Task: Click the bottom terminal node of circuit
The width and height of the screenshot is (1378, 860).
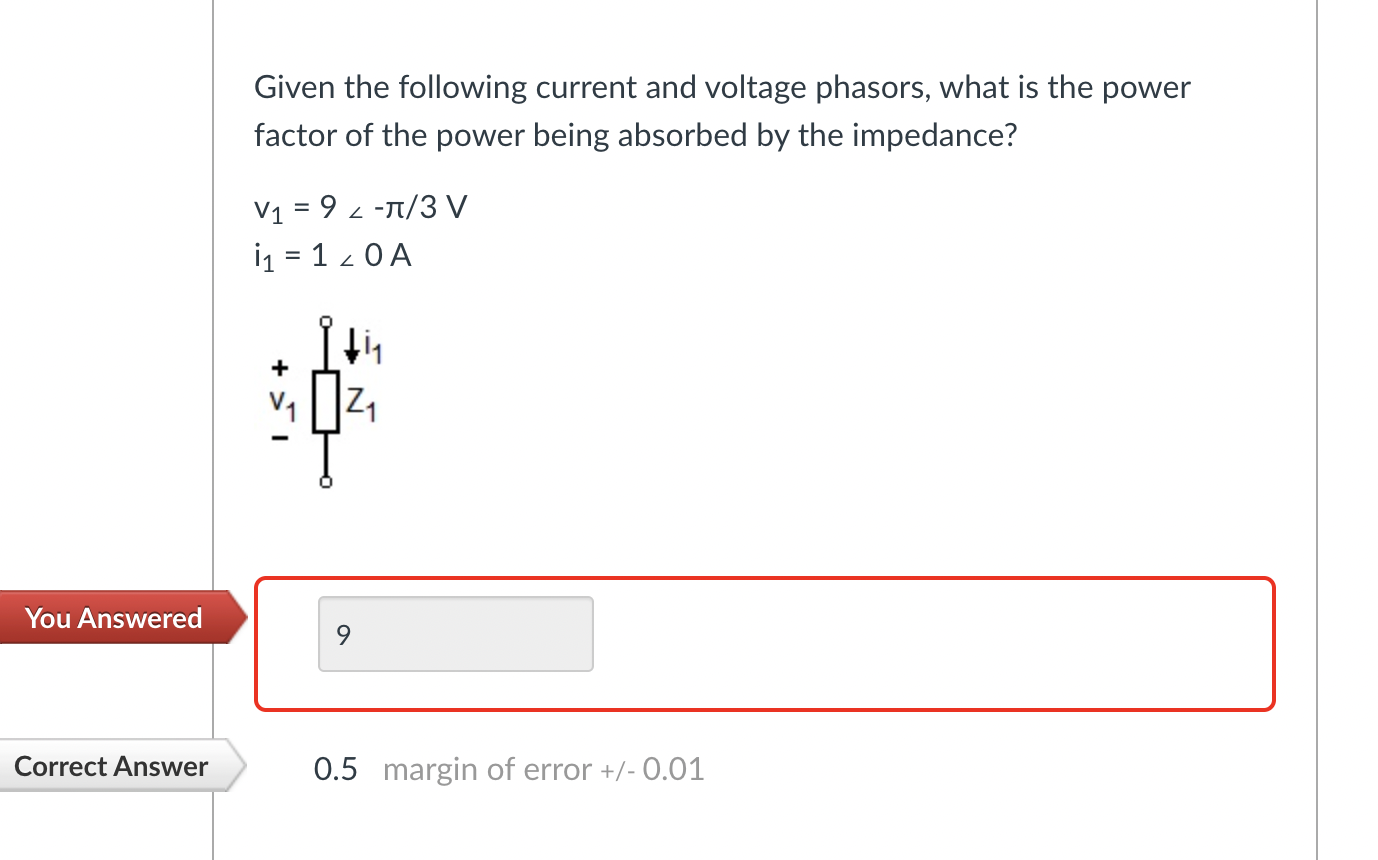Action: tap(326, 481)
